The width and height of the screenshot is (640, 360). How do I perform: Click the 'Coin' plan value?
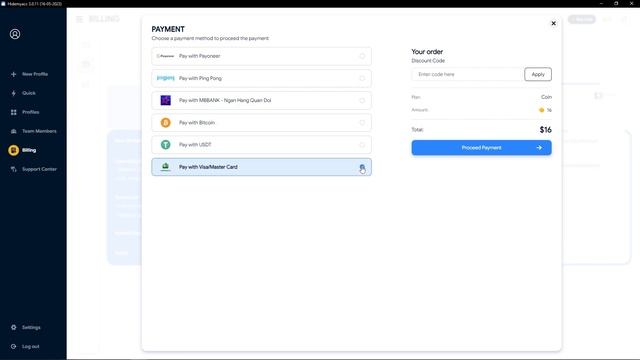click(546, 97)
